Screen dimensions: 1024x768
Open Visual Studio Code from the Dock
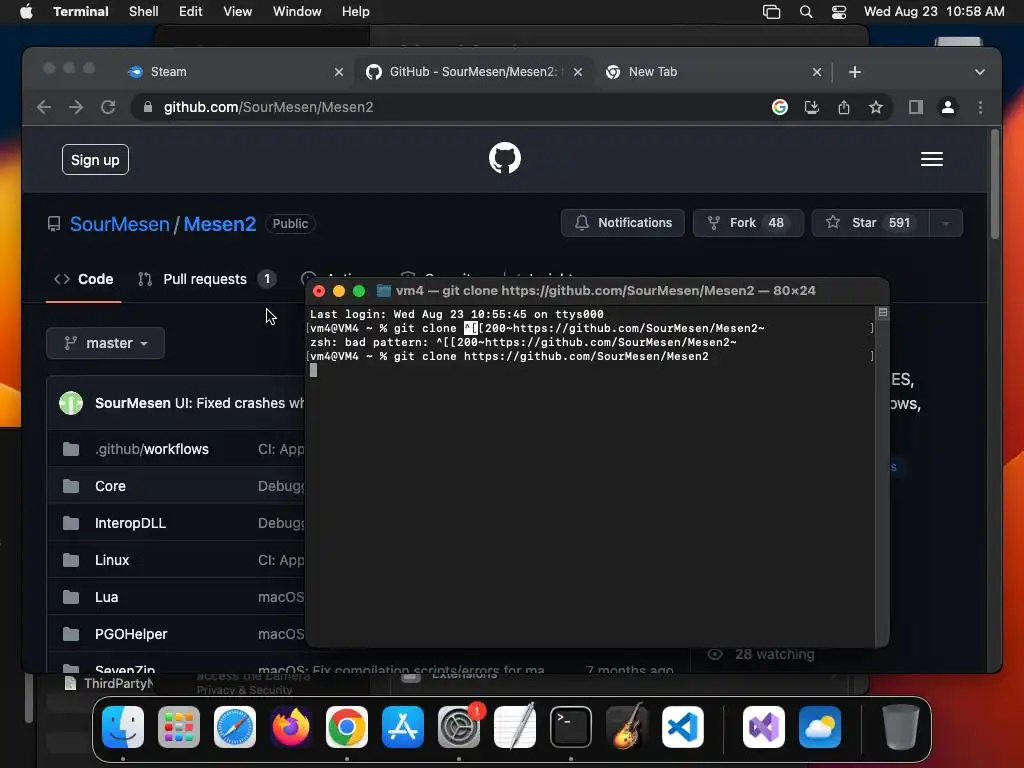(683, 727)
